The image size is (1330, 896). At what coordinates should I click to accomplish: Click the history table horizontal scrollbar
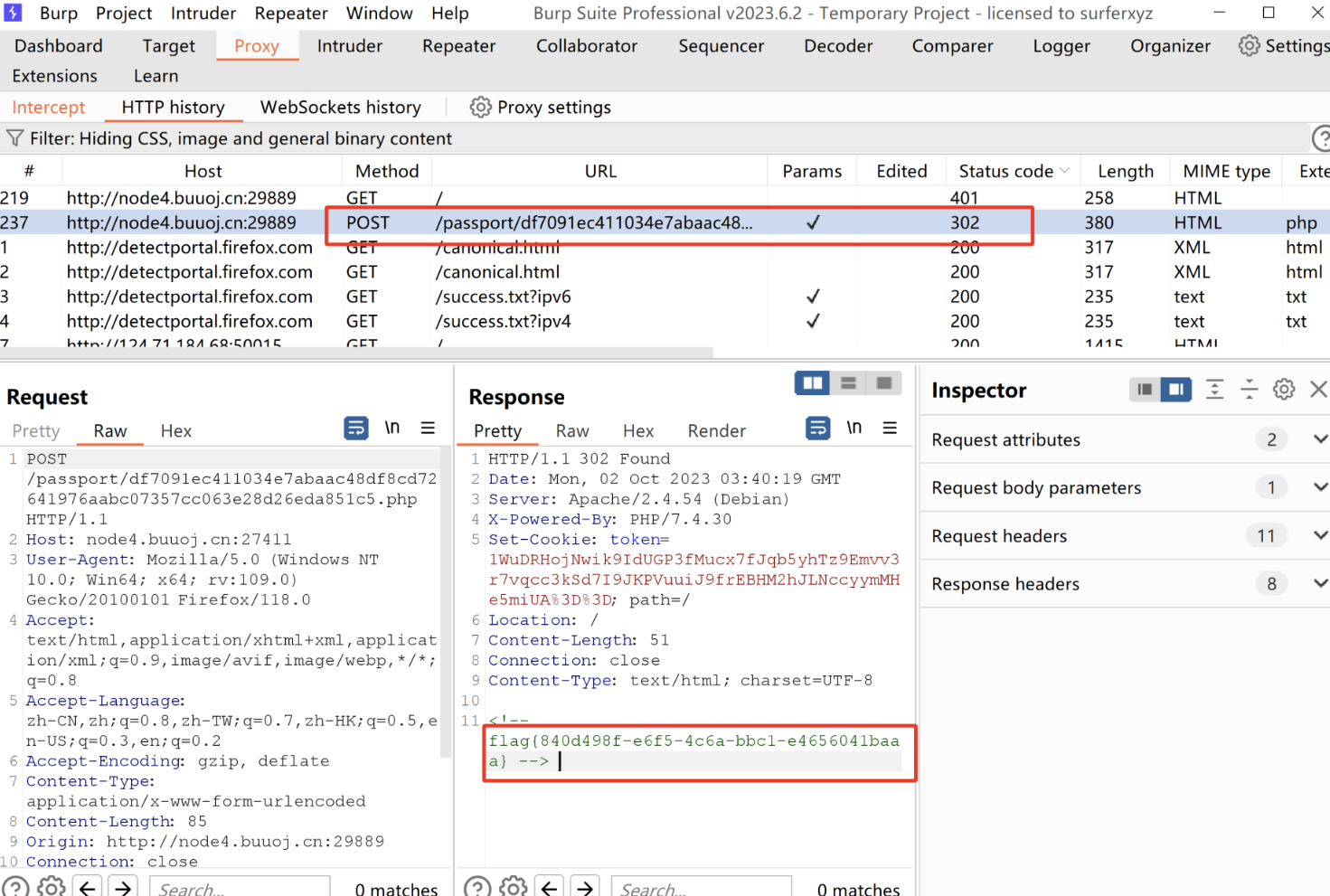click(356, 353)
